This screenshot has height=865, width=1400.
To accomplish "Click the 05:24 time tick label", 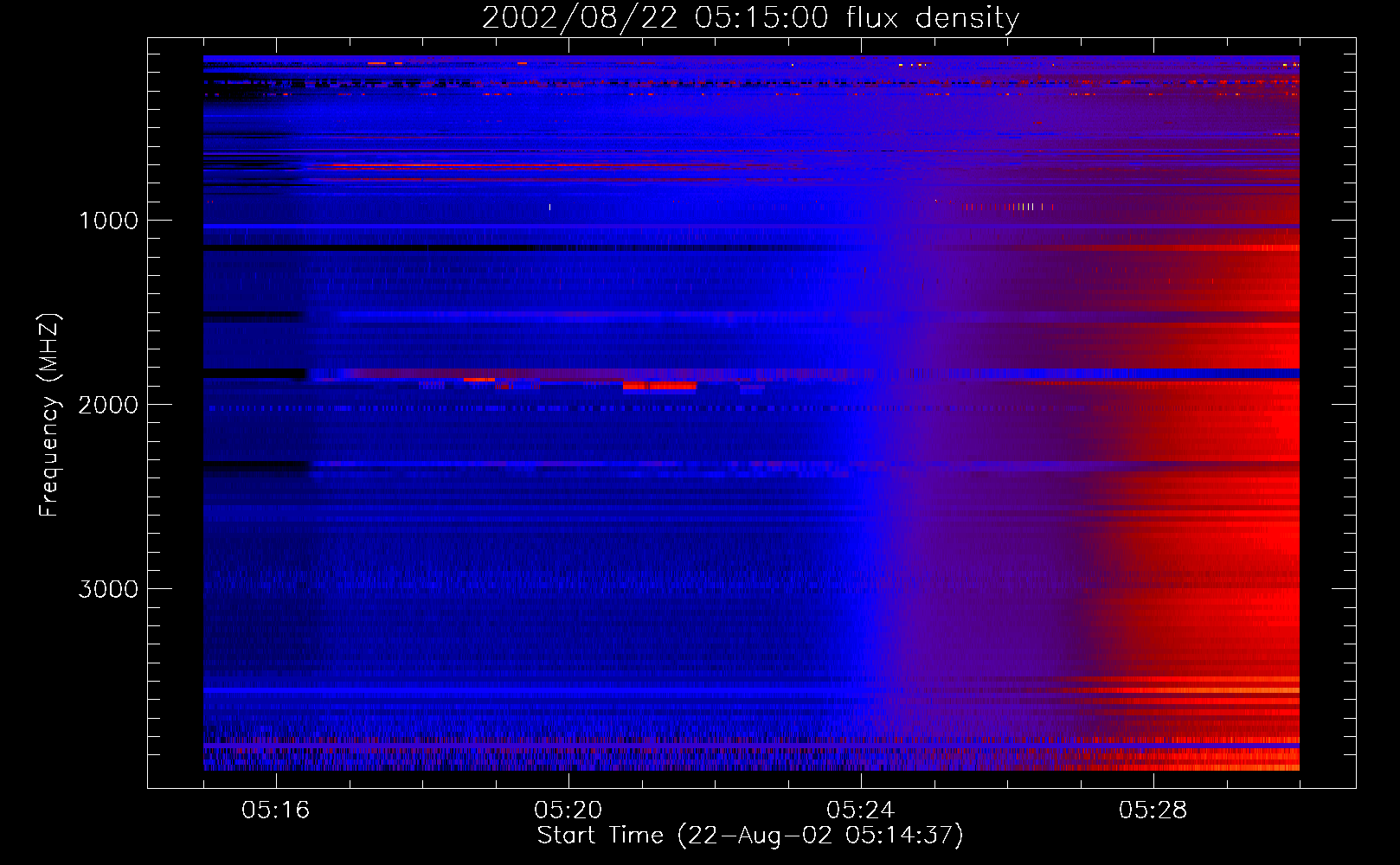I will click(x=860, y=811).
